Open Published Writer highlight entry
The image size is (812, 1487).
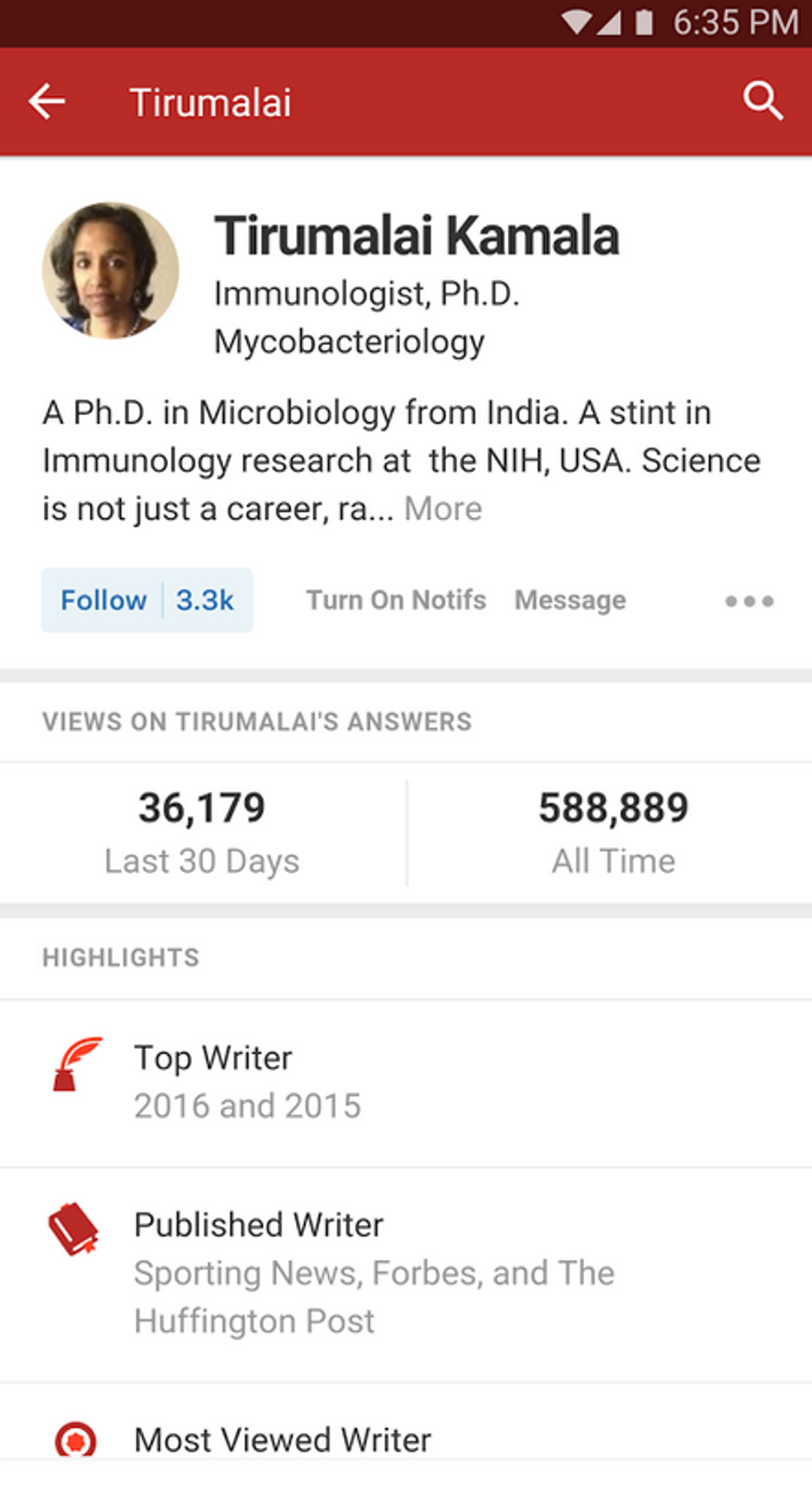tap(374, 1272)
